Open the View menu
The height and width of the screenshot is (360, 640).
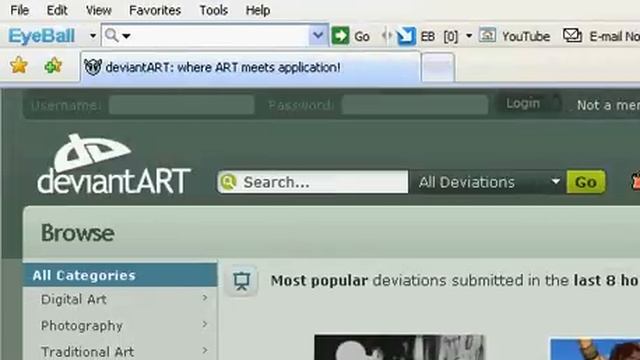(x=98, y=10)
